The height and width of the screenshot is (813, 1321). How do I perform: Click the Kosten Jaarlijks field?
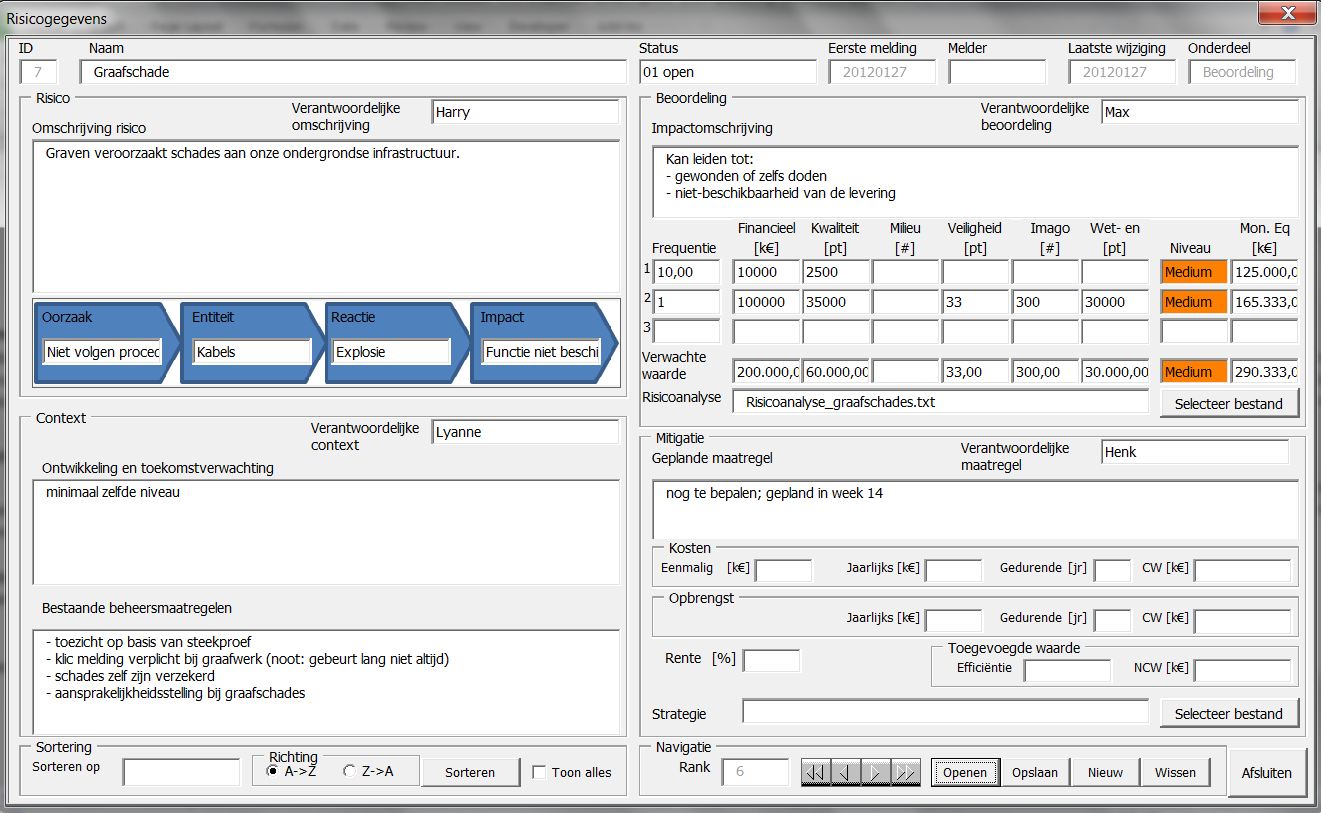[953, 571]
